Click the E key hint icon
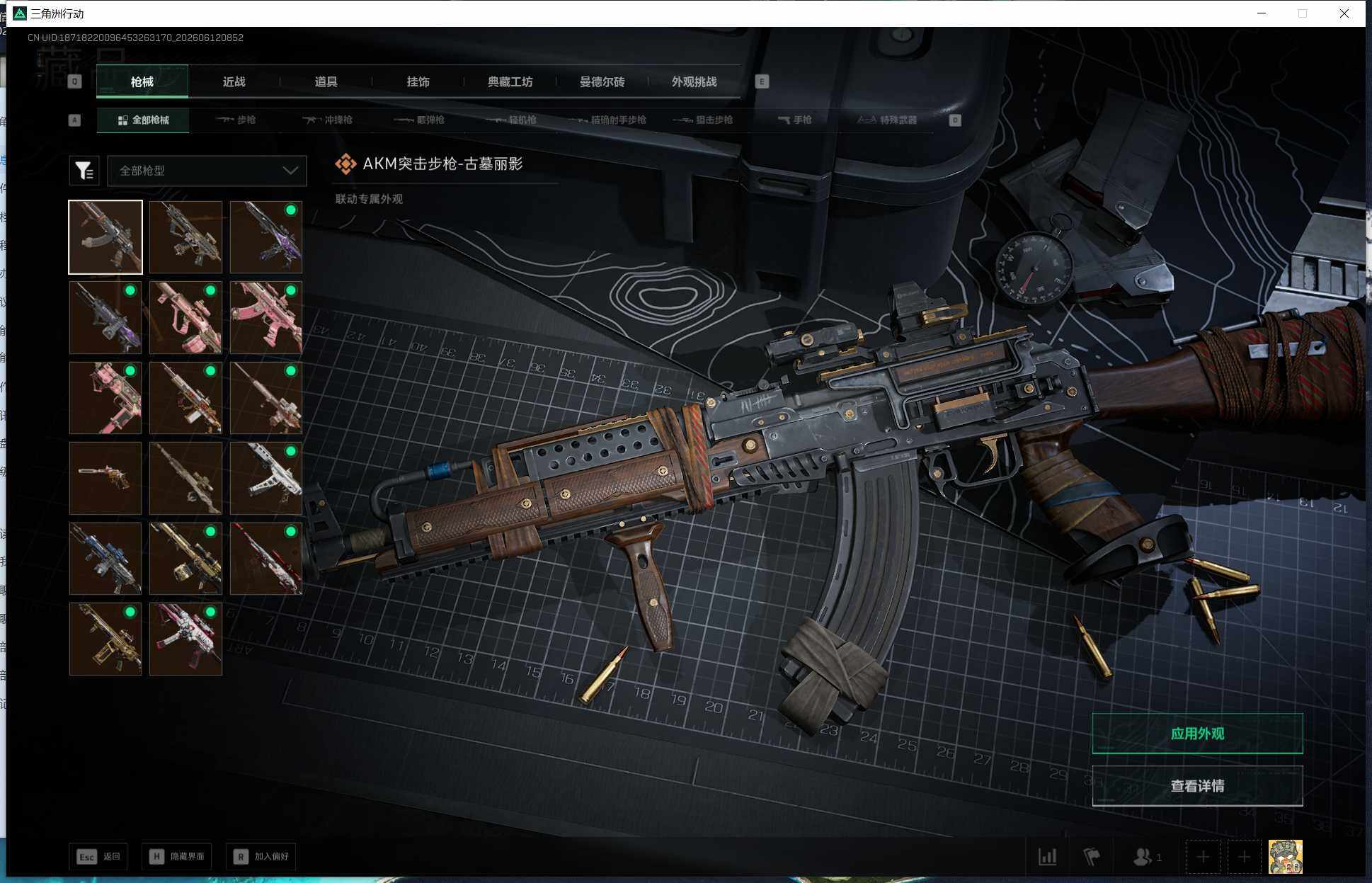Viewport: 1372px width, 883px height. (762, 81)
